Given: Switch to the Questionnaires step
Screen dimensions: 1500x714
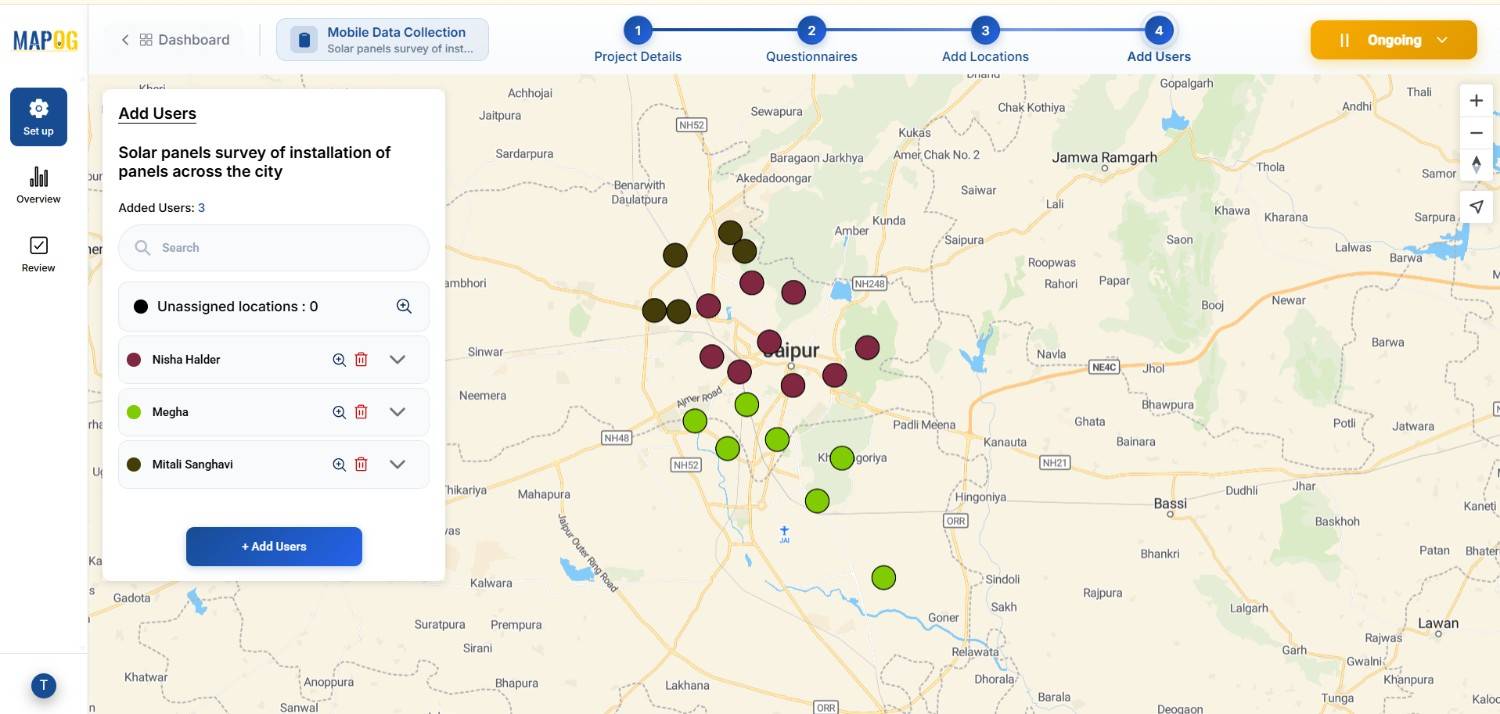Looking at the screenshot, I should coord(811,40).
